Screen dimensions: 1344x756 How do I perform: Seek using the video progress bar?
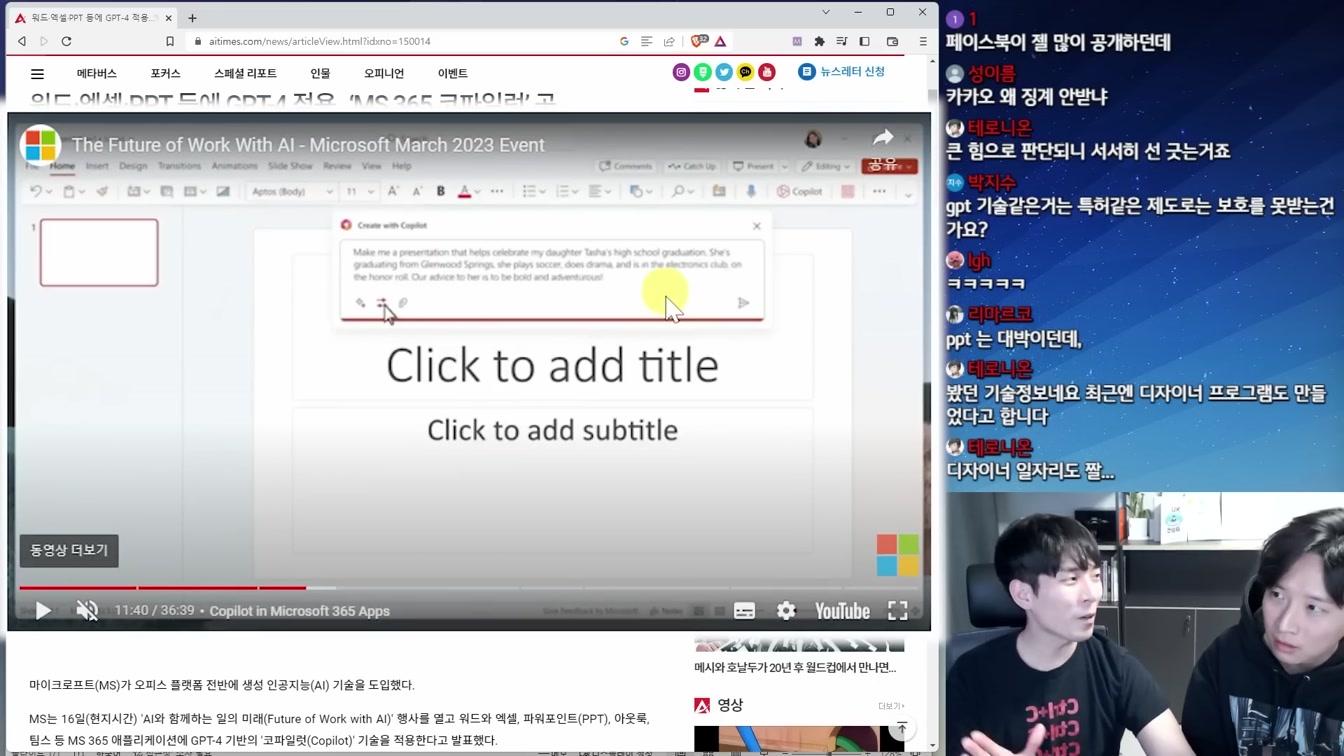coord(469,588)
